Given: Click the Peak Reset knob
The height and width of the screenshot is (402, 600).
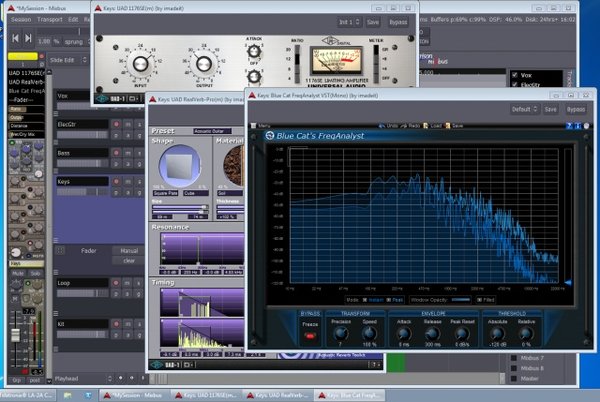Looking at the screenshot, I should (x=462, y=334).
